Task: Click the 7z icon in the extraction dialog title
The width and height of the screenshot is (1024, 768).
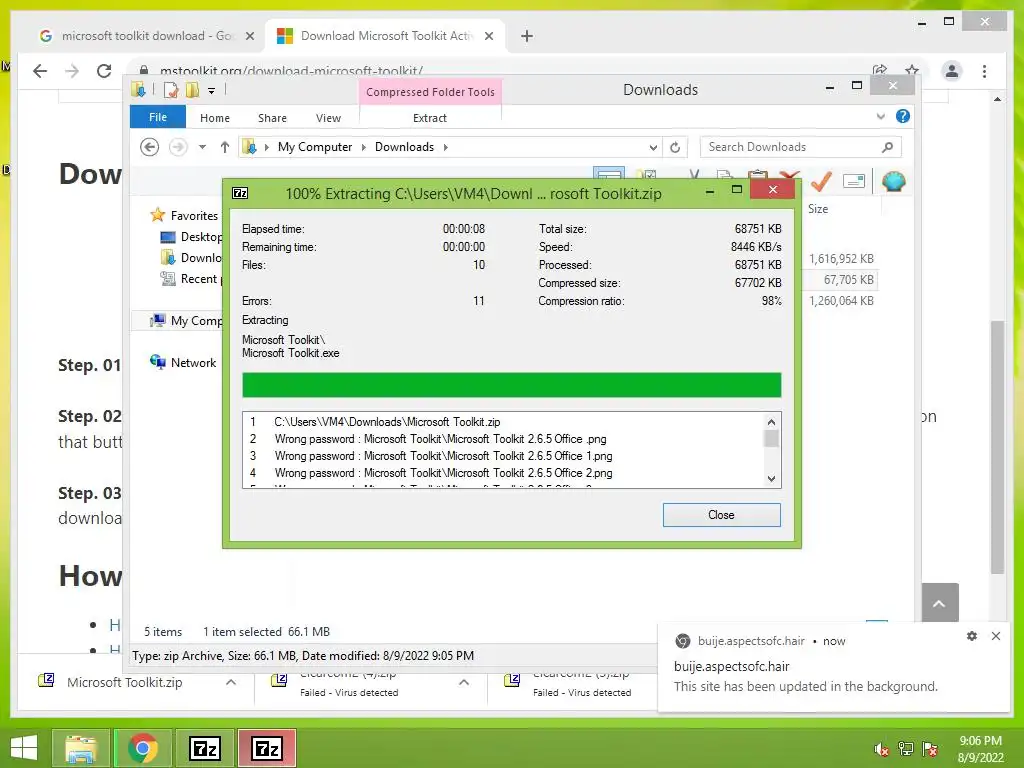Action: tap(240, 193)
